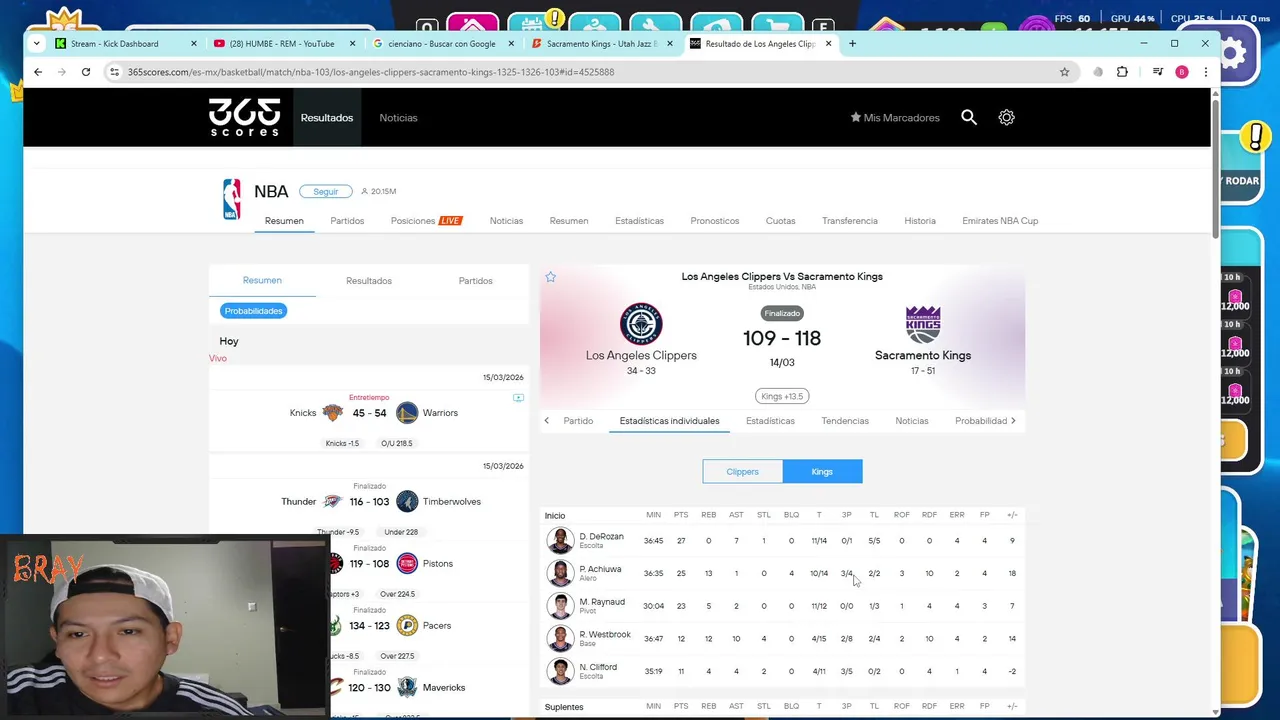Click N. Clifford player name

[x=598, y=667]
